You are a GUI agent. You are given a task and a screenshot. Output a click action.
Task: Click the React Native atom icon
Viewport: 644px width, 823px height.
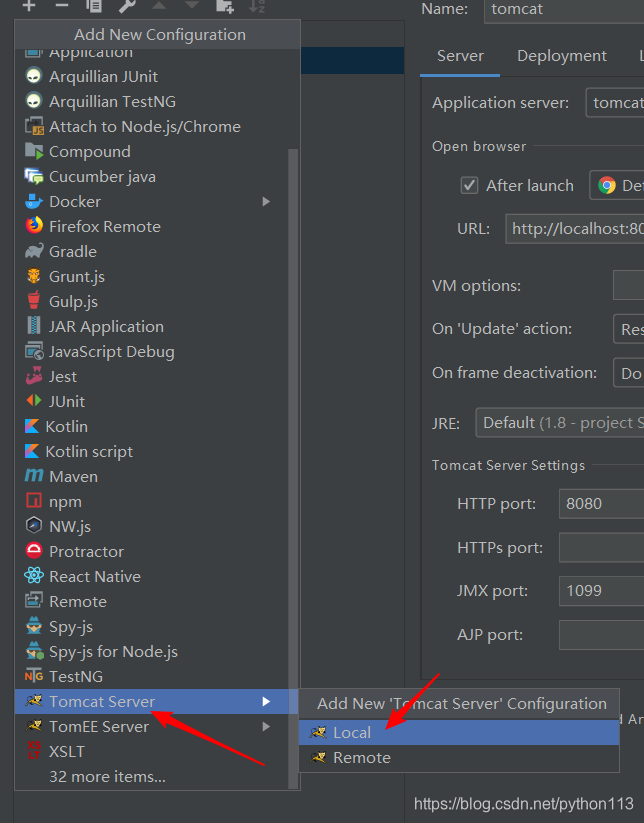pyautogui.click(x=34, y=576)
